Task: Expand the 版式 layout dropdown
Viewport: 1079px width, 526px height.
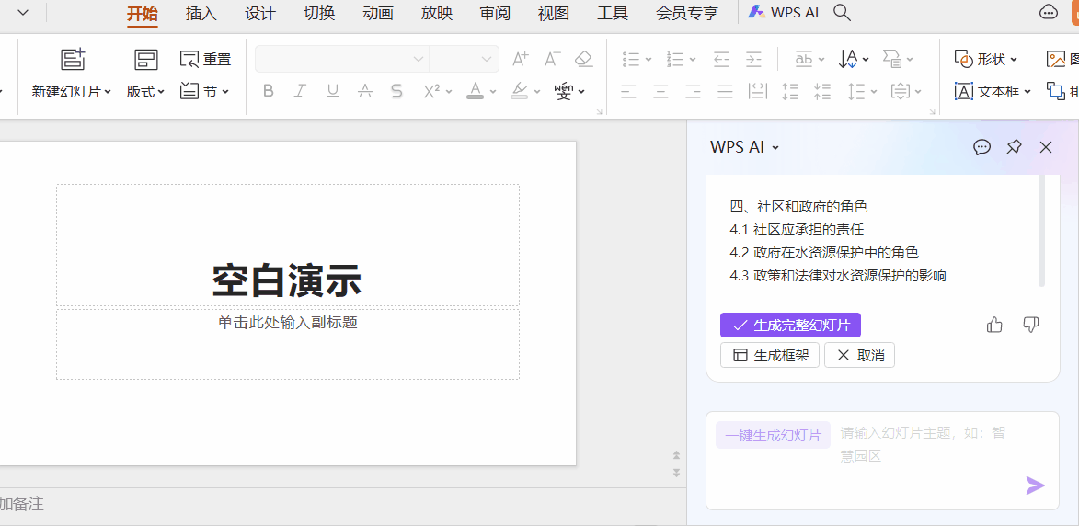Action: pos(146,92)
